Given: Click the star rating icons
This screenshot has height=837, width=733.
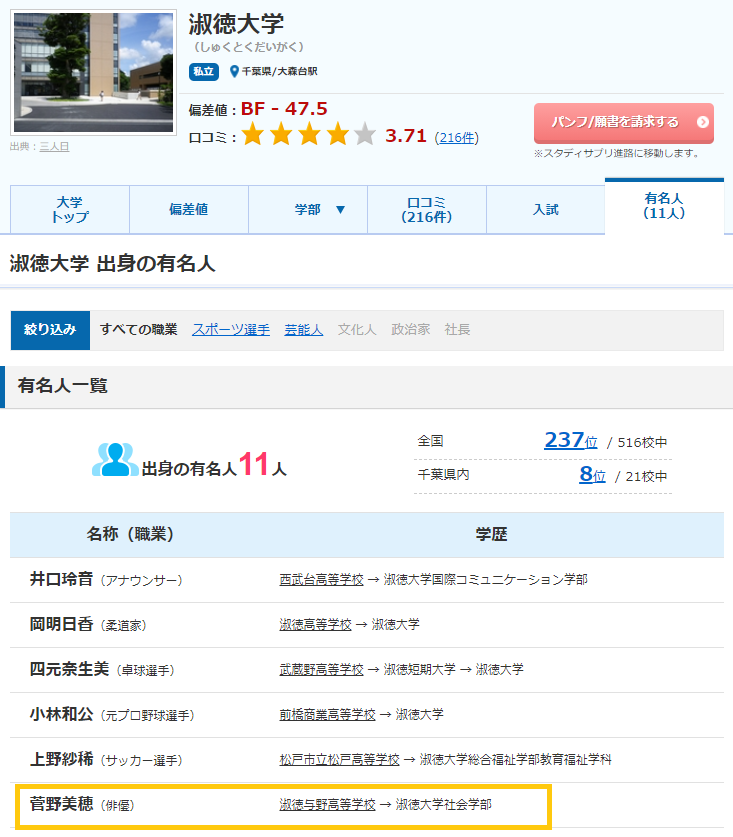Looking at the screenshot, I should click(x=308, y=135).
